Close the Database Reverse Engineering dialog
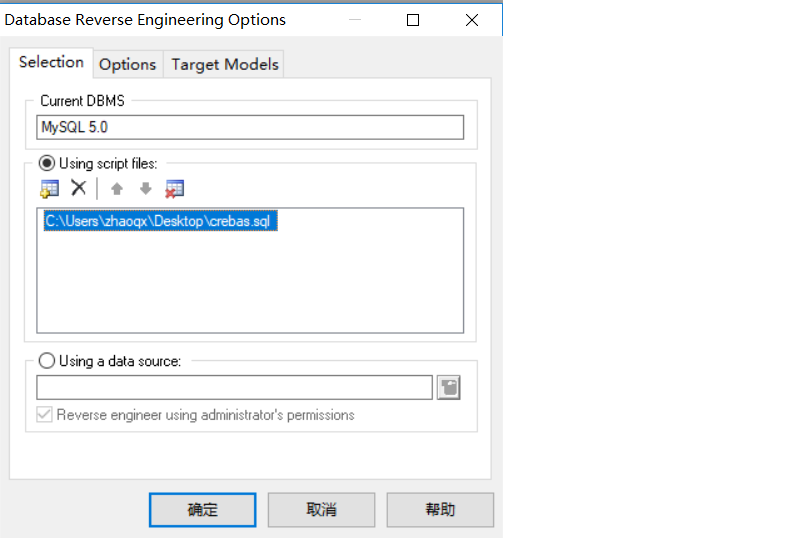 click(472, 20)
